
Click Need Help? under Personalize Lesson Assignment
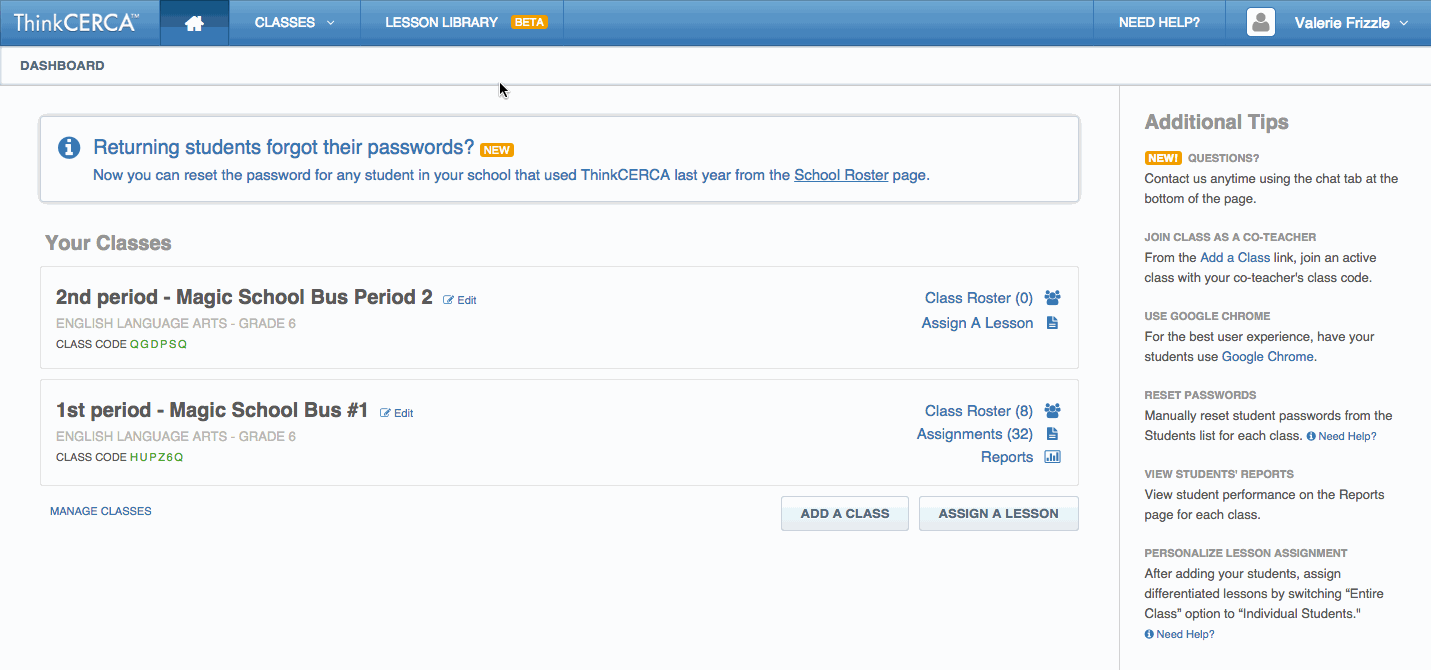(x=1180, y=634)
